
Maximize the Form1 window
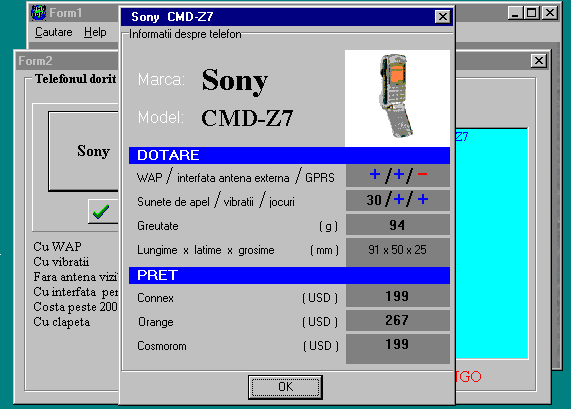(x=531, y=13)
